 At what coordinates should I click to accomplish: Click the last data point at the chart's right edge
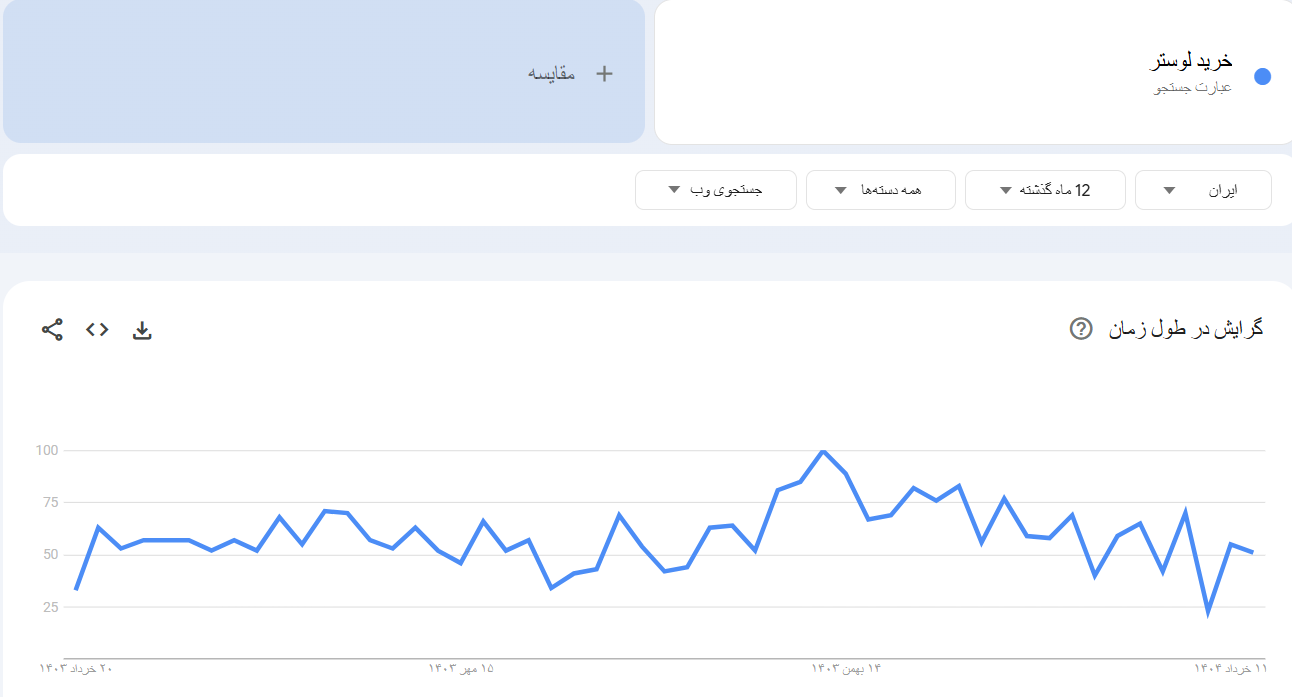point(1252,552)
